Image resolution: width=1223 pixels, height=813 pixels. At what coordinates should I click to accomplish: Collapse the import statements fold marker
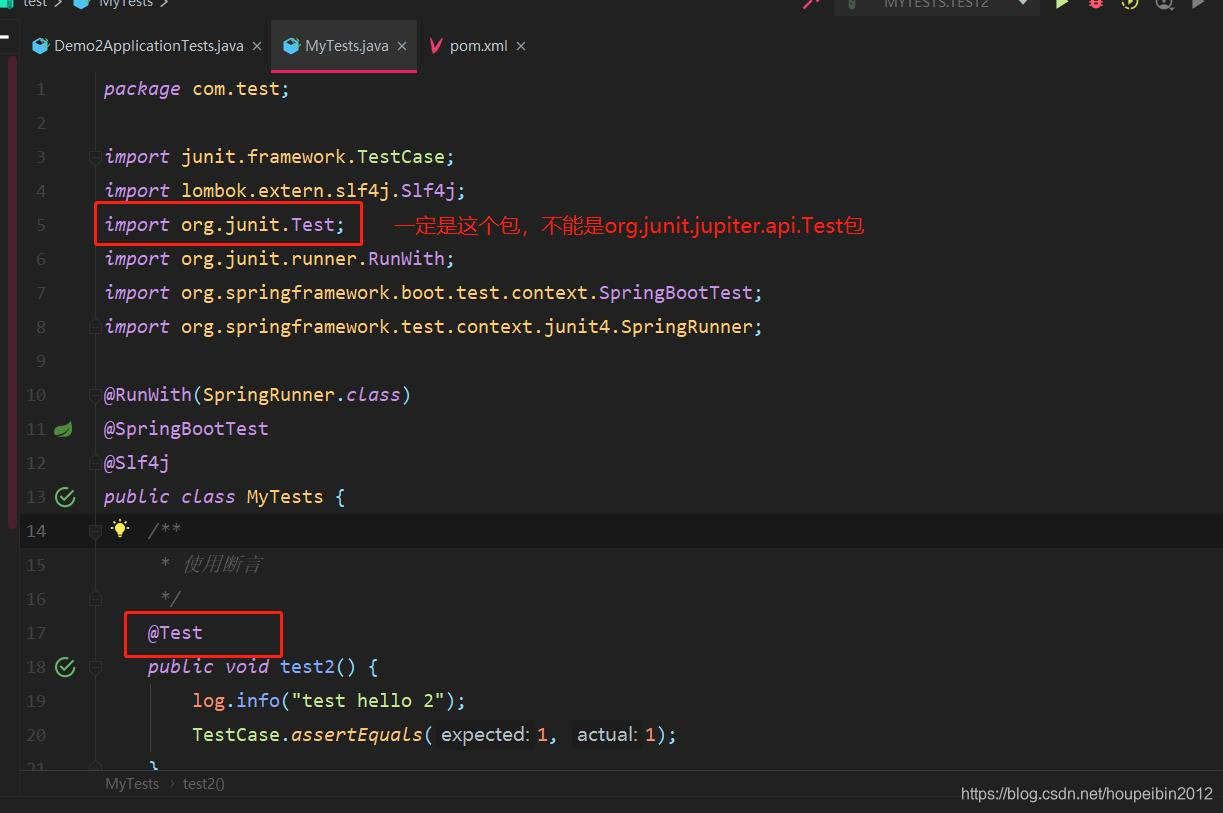click(x=95, y=157)
